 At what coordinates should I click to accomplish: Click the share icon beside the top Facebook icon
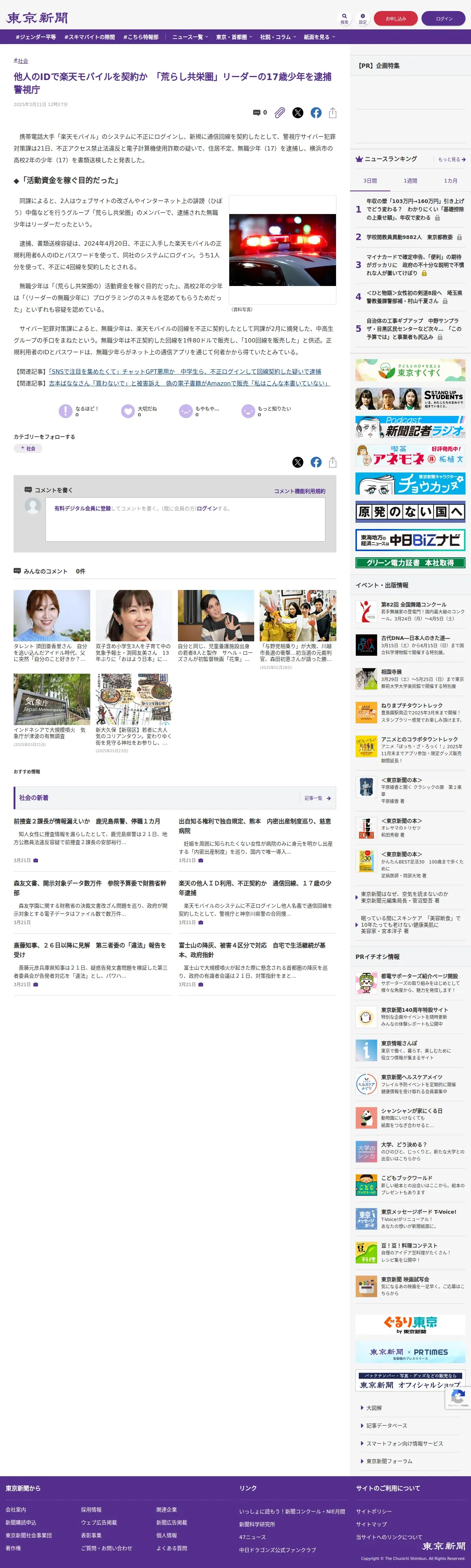(332, 113)
